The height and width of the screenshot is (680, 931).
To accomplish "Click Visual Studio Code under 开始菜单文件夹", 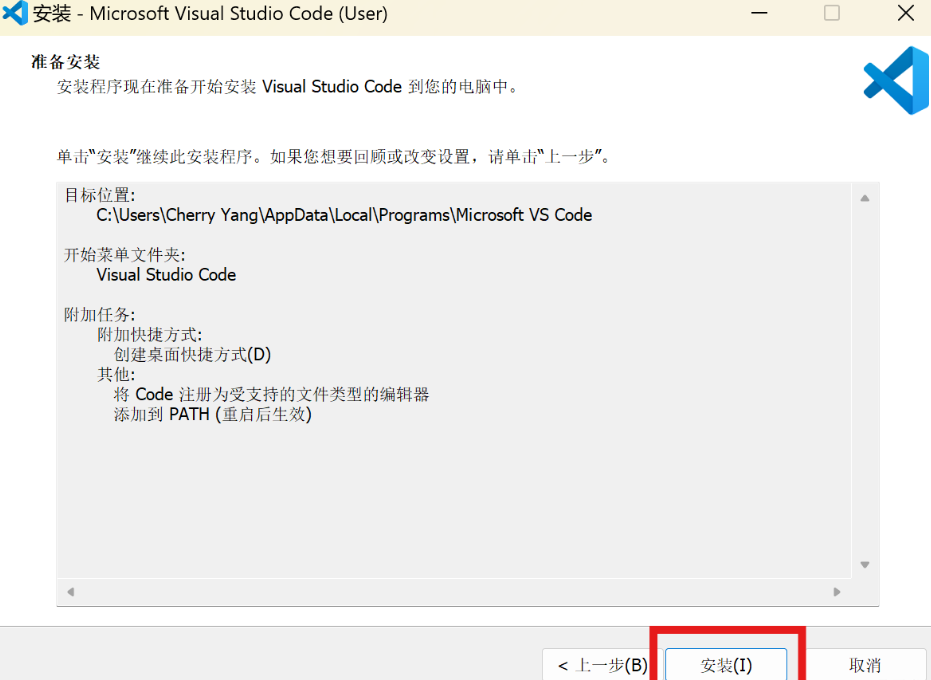I will [x=166, y=275].
